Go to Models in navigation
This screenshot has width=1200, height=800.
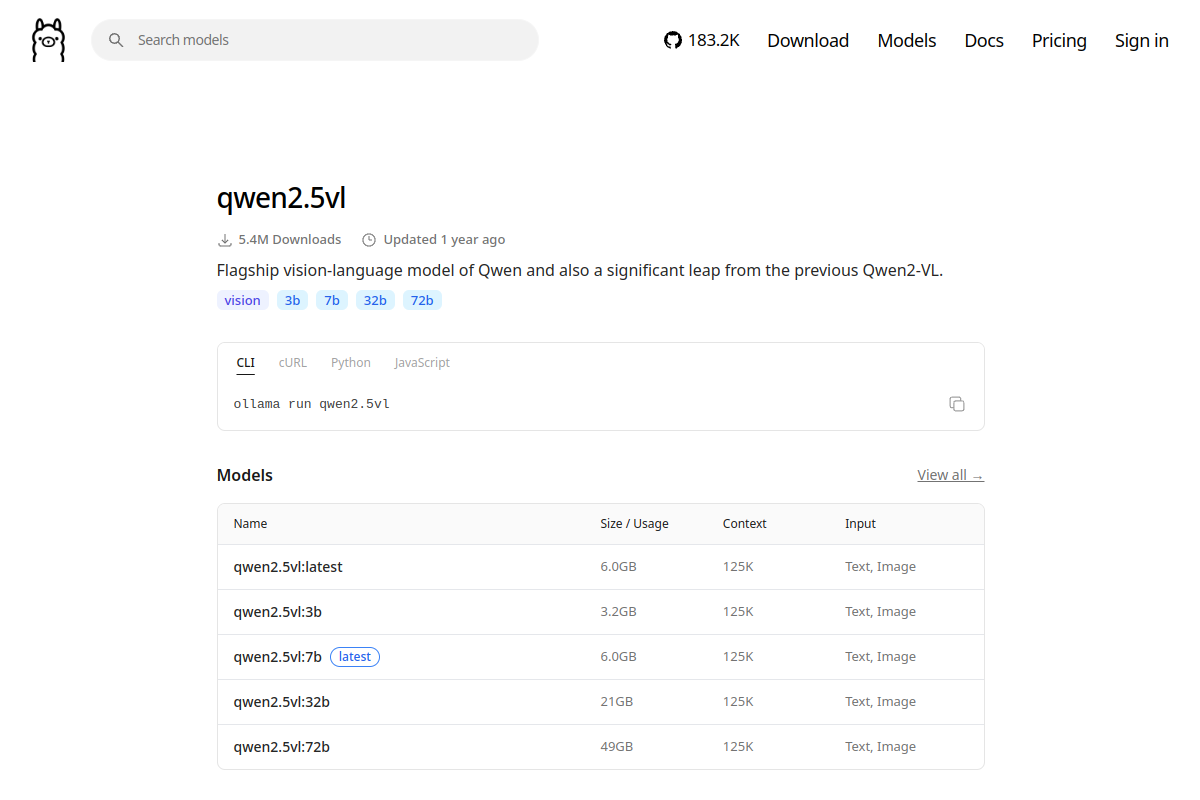click(907, 40)
